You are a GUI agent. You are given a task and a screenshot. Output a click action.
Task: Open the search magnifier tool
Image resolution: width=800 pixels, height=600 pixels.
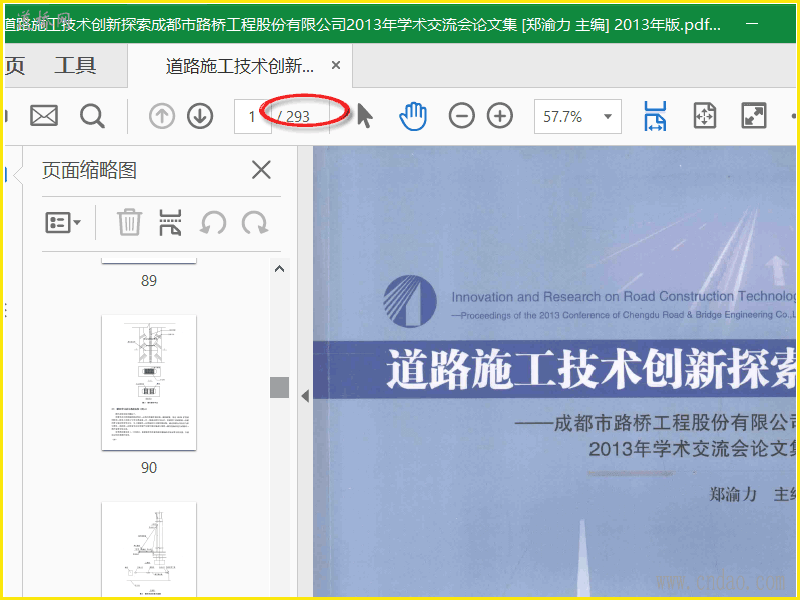(92, 116)
